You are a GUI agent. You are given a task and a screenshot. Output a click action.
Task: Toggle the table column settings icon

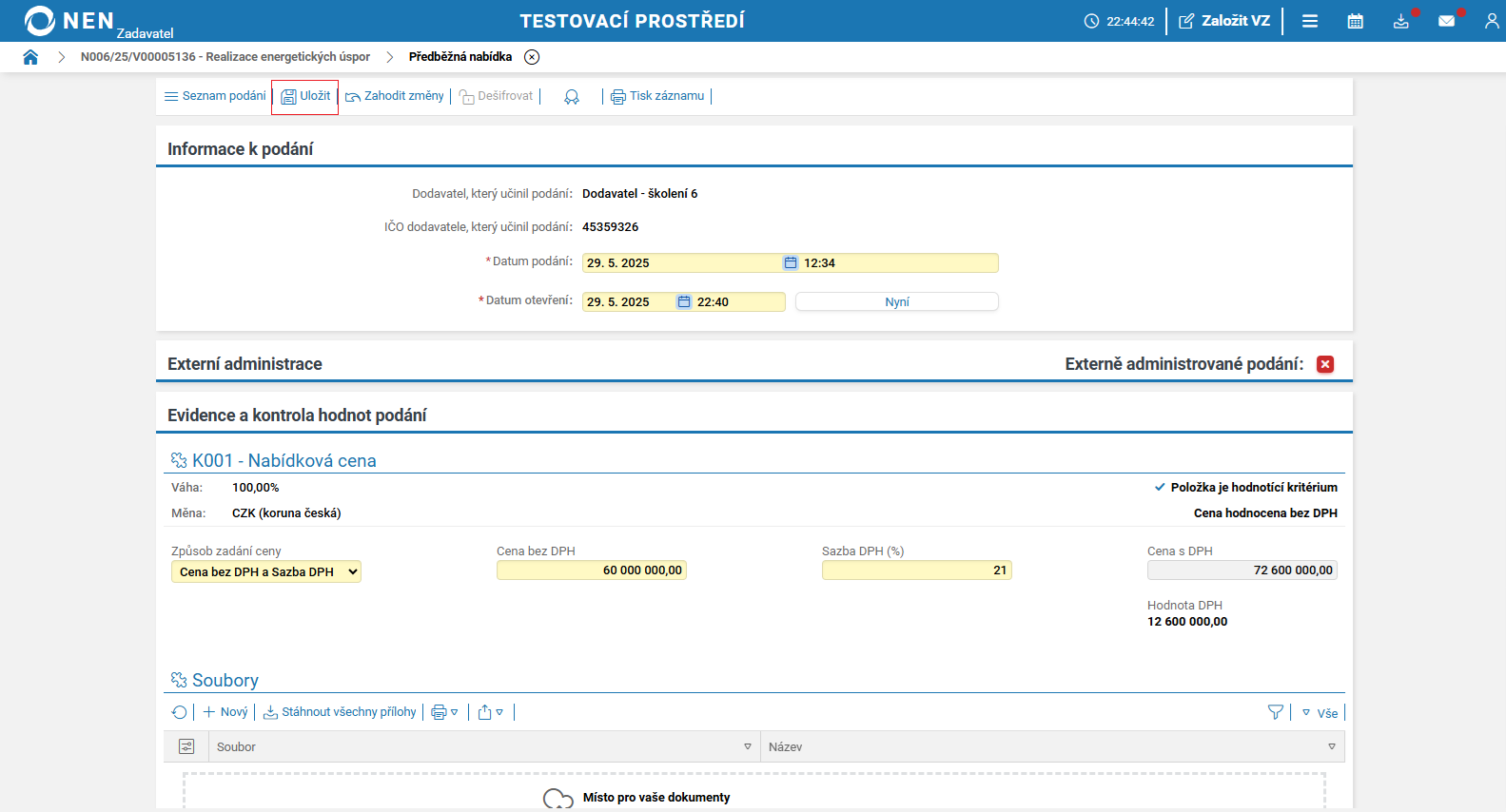186,747
